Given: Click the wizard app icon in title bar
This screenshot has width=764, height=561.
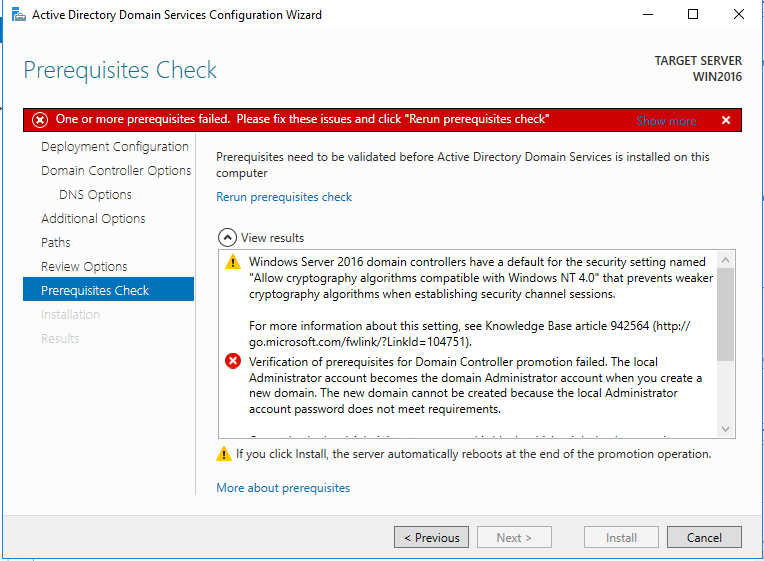Looking at the screenshot, I should pyautogui.click(x=19, y=15).
